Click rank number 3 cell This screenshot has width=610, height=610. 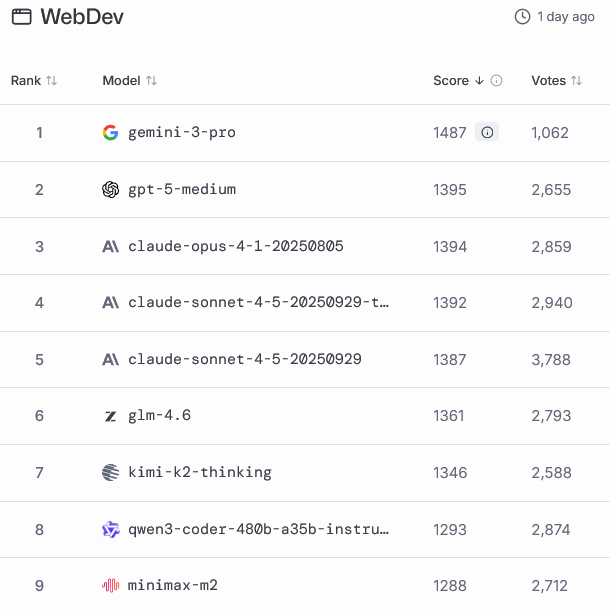click(39, 247)
